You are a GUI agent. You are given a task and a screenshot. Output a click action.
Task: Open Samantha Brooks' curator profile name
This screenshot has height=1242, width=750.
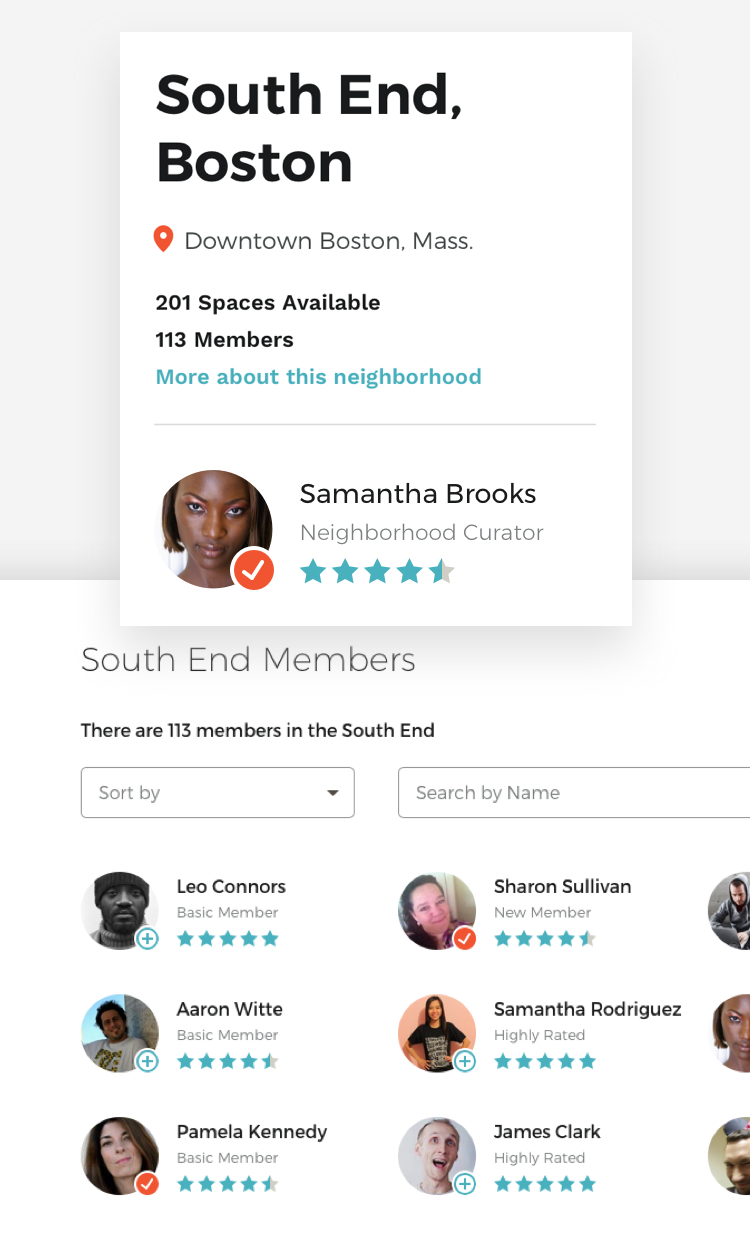pyautogui.click(x=418, y=494)
